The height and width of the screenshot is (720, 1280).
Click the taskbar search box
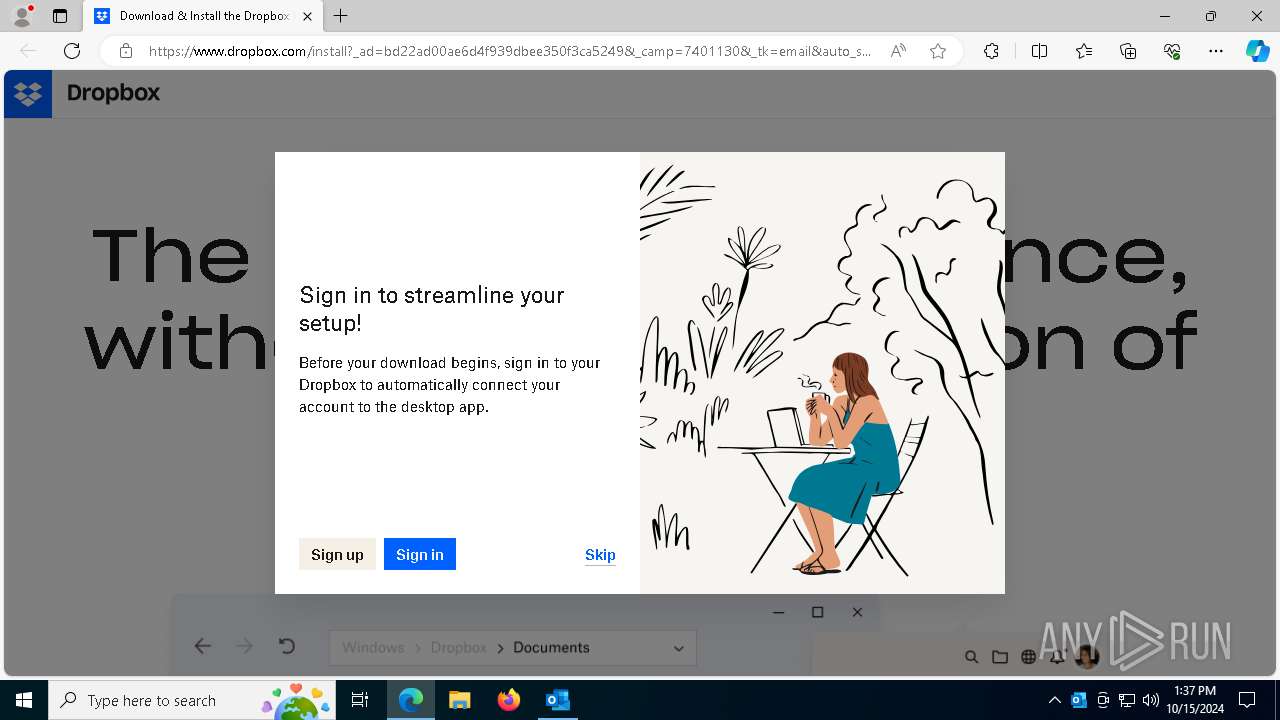pyautogui.click(x=193, y=700)
